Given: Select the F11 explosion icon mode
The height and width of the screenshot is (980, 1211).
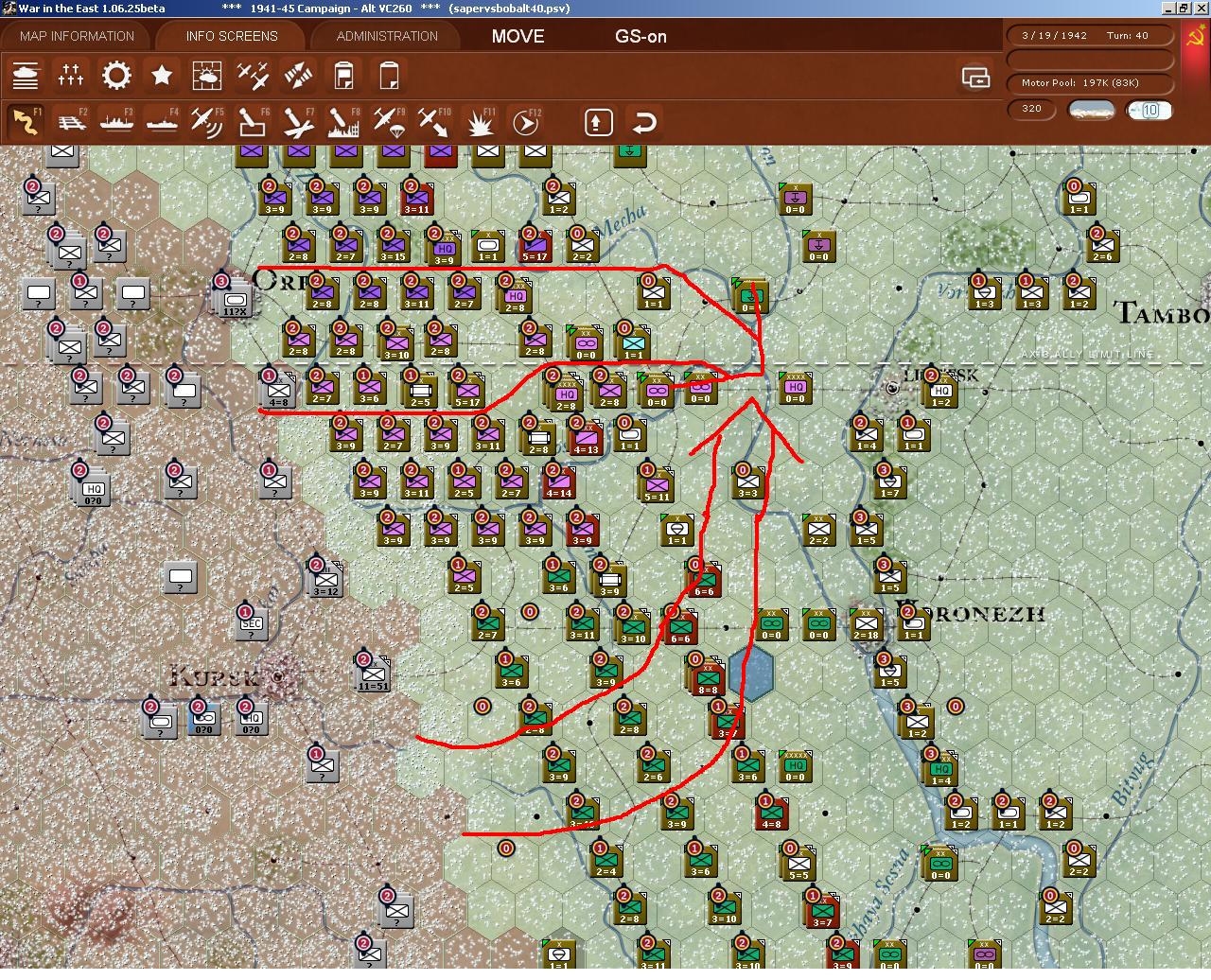Looking at the screenshot, I should coord(480,122).
